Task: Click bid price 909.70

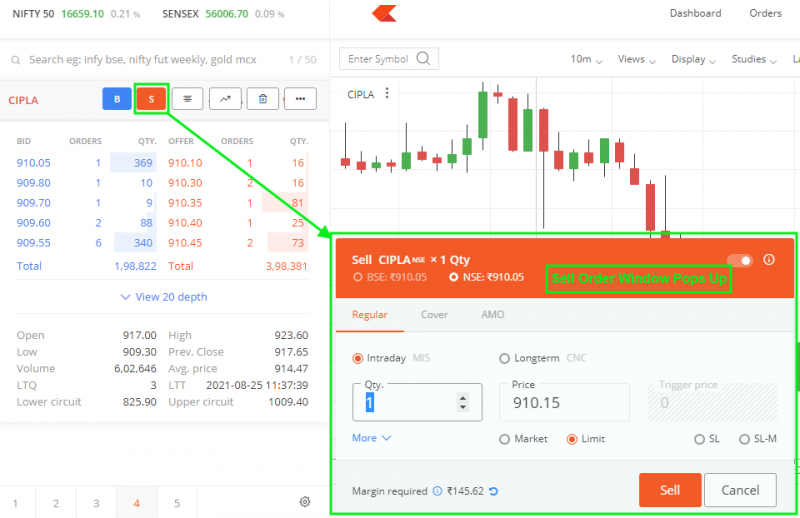Action: coord(34,203)
